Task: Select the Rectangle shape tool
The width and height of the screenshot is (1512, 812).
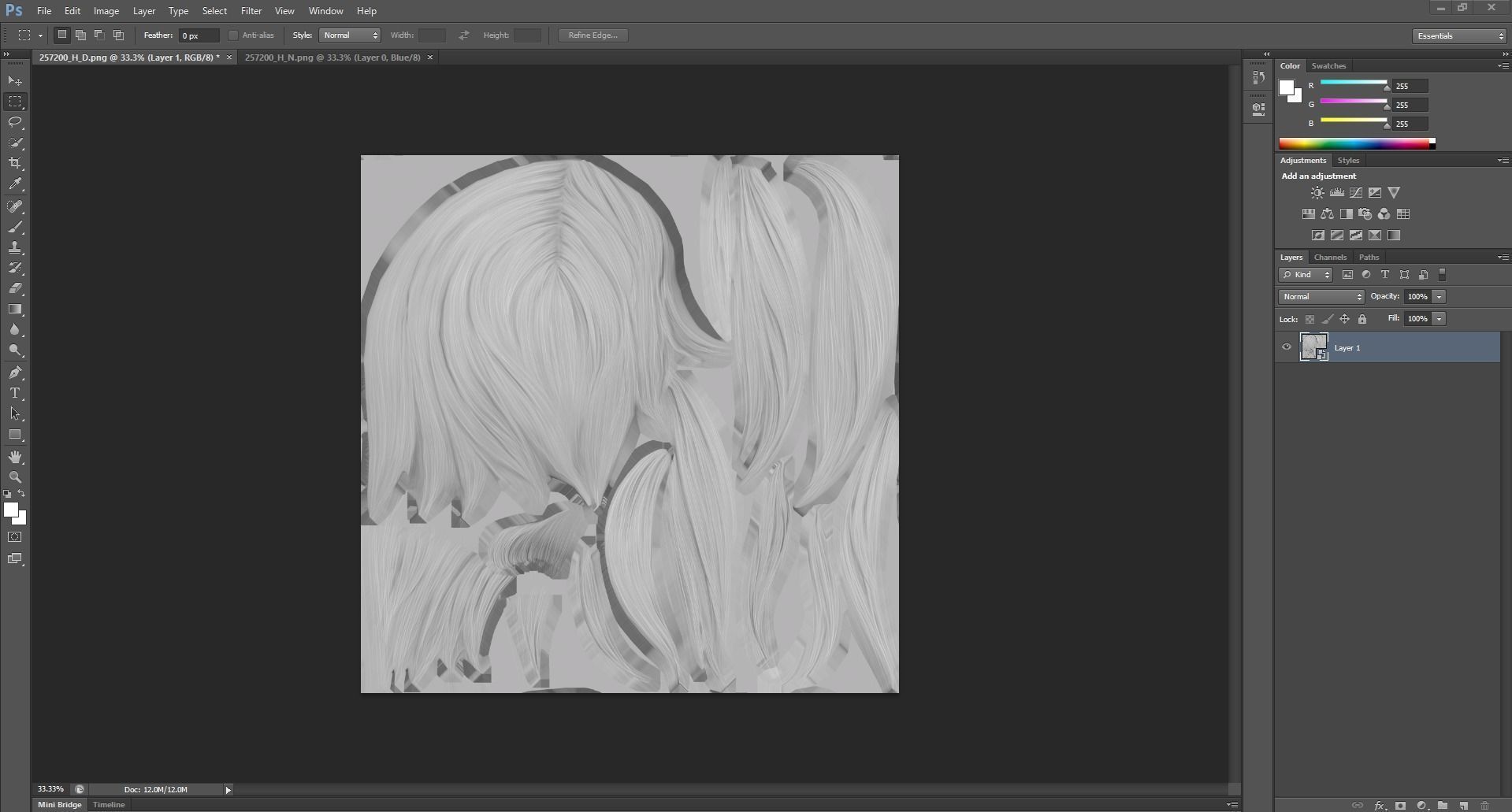Action: coord(15,434)
